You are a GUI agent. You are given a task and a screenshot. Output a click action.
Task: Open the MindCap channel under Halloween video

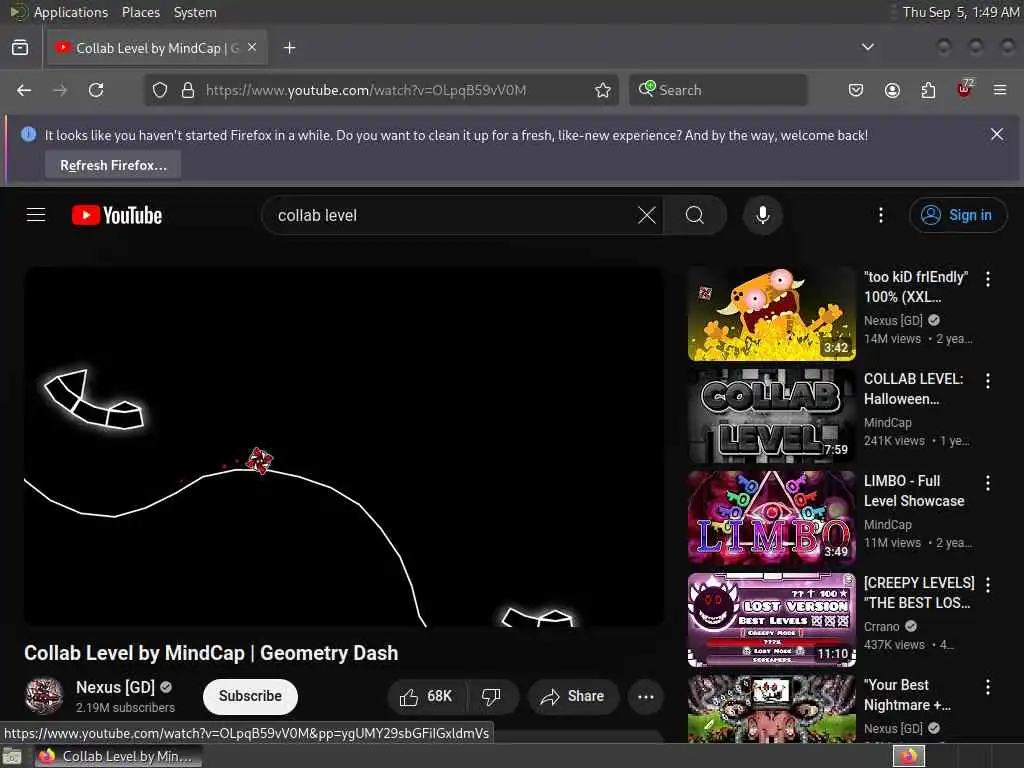click(888, 423)
